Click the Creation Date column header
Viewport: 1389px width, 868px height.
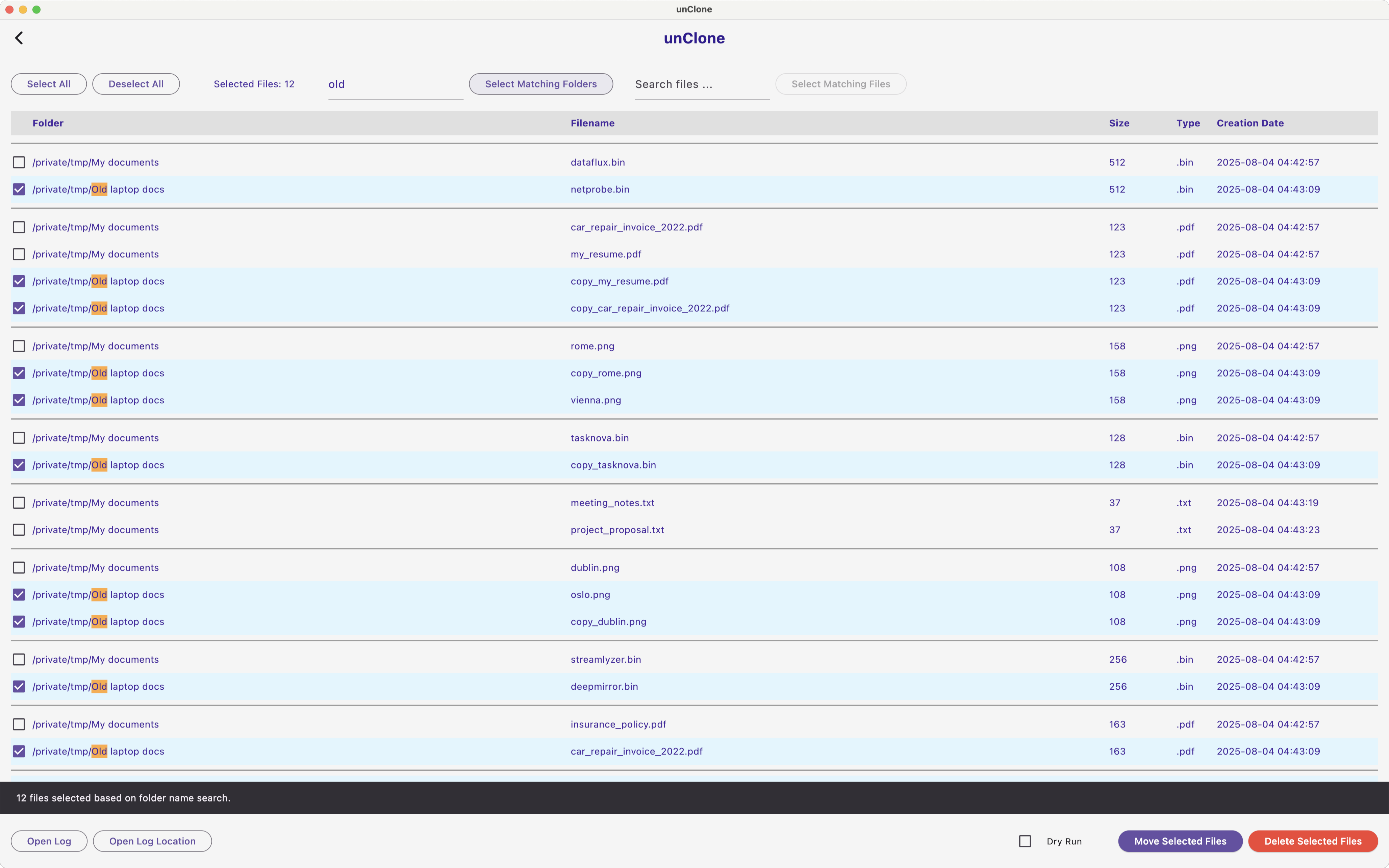[1249, 123]
